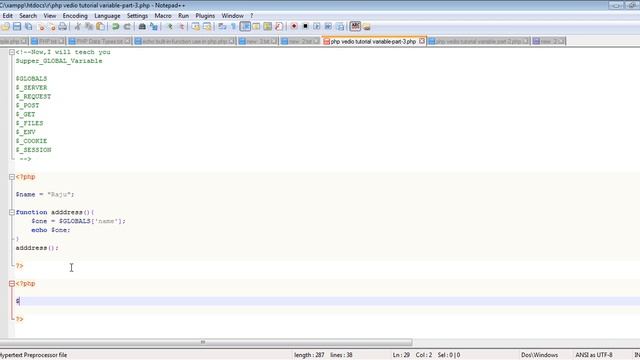640x360 pixels.
Task: Click the Save file toolbar icon
Action: (17, 27)
